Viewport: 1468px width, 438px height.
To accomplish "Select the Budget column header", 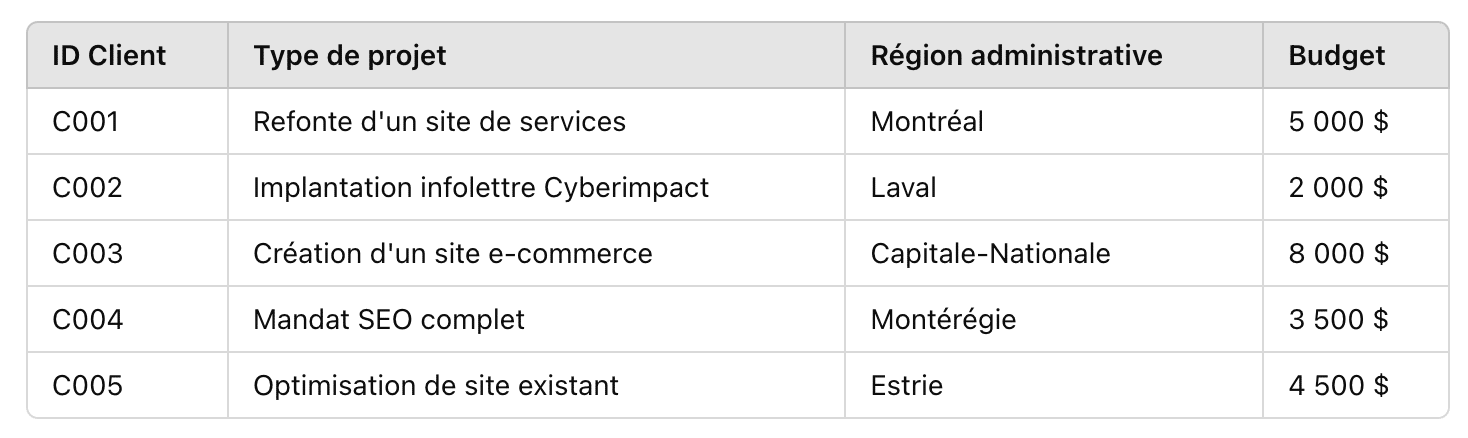I will point(1355,55).
